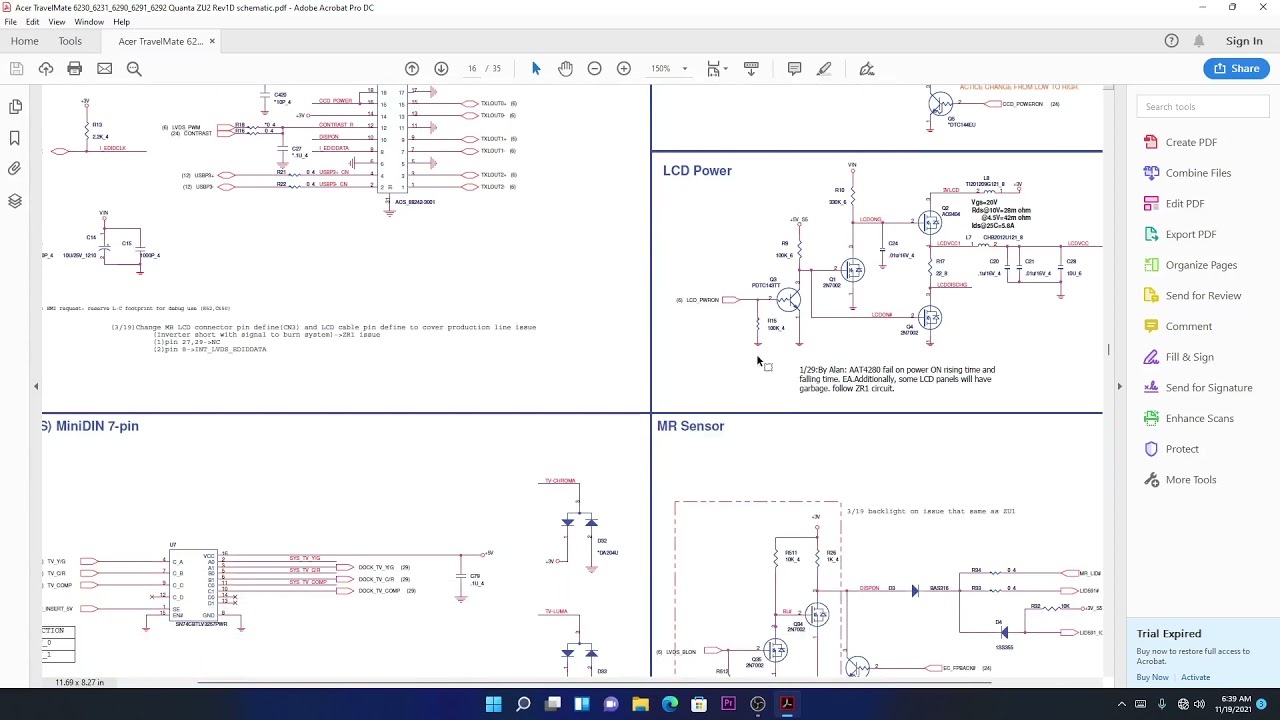Open File menu
The height and width of the screenshot is (720, 1280).
(x=10, y=22)
